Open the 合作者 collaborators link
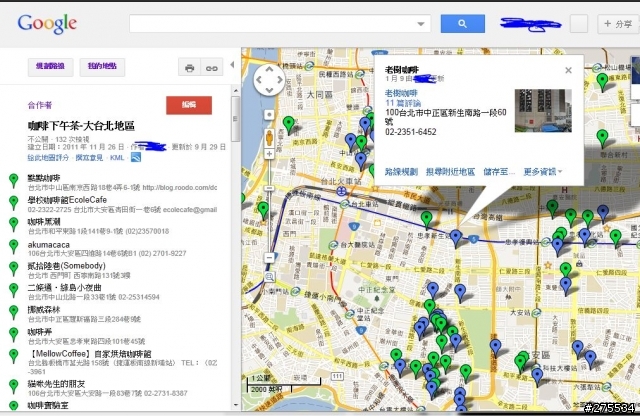Screen dimensions: 640x416 click(40, 105)
